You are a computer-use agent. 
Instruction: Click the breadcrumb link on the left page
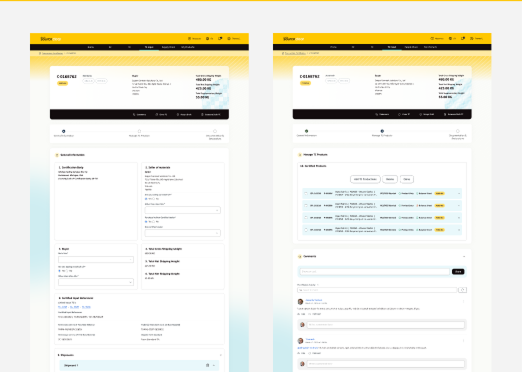[x=52, y=53]
